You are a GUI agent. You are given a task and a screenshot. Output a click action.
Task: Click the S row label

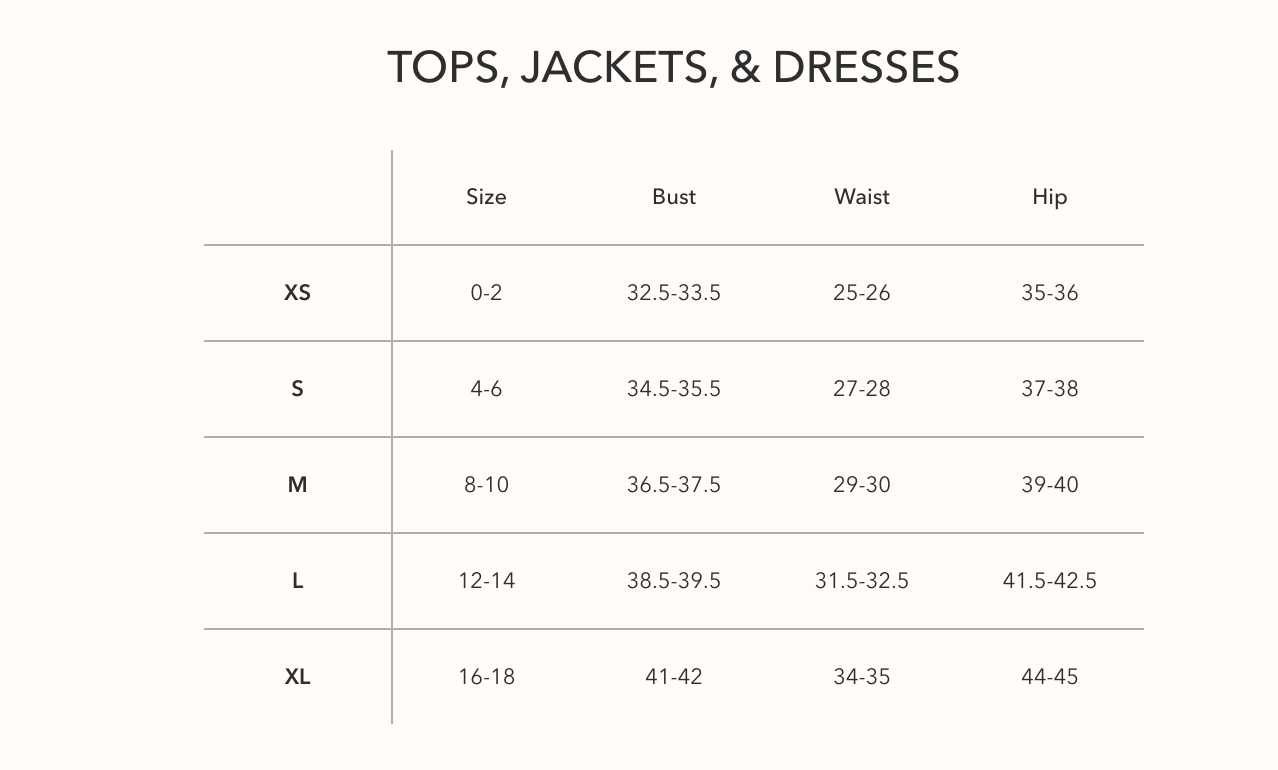pos(297,389)
